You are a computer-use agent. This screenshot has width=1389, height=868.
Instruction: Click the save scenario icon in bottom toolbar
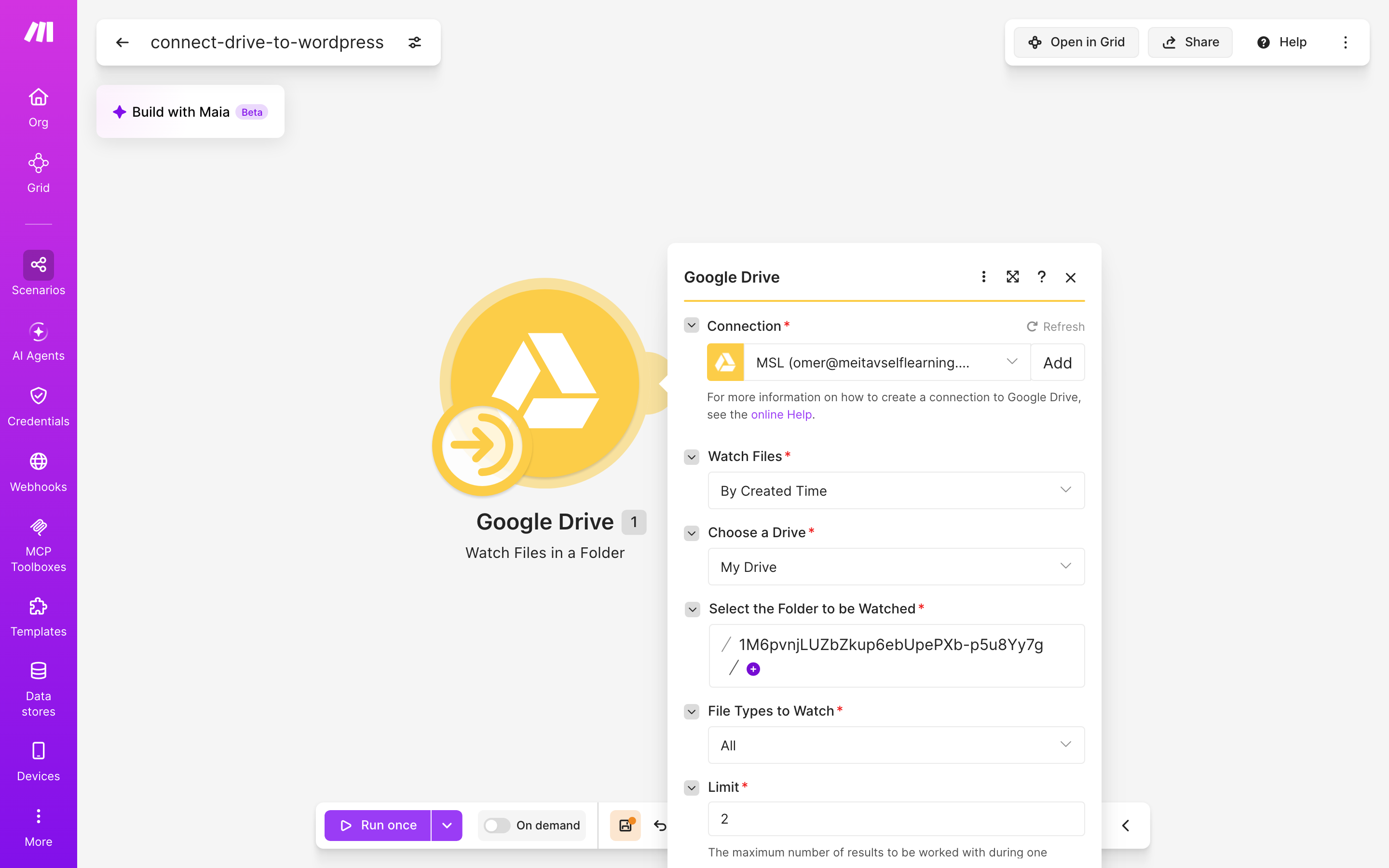[x=625, y=826]
